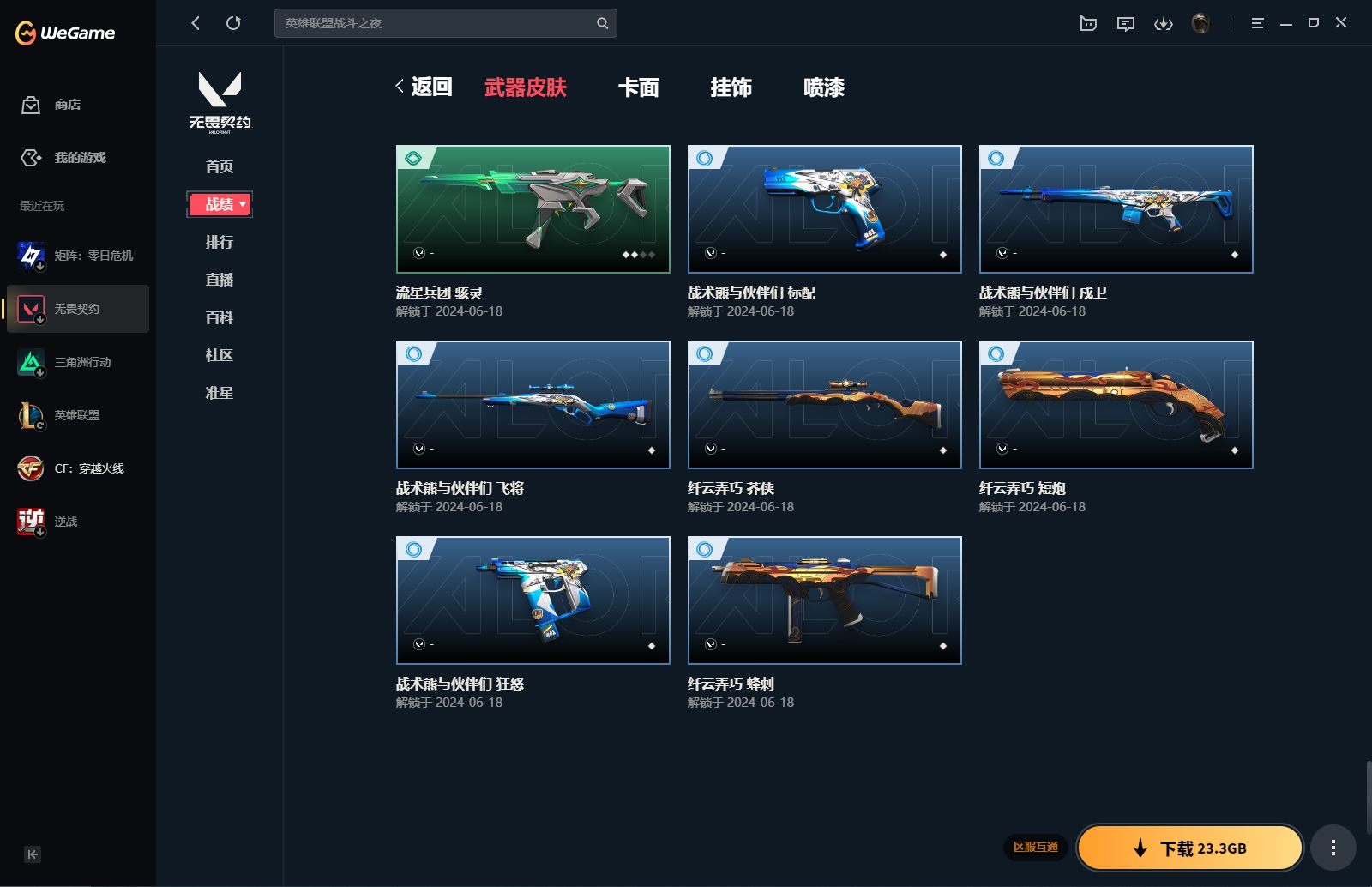Screen dimensions: 1372x887
Task: Open 排行 in the game menu
Action: 220,242
